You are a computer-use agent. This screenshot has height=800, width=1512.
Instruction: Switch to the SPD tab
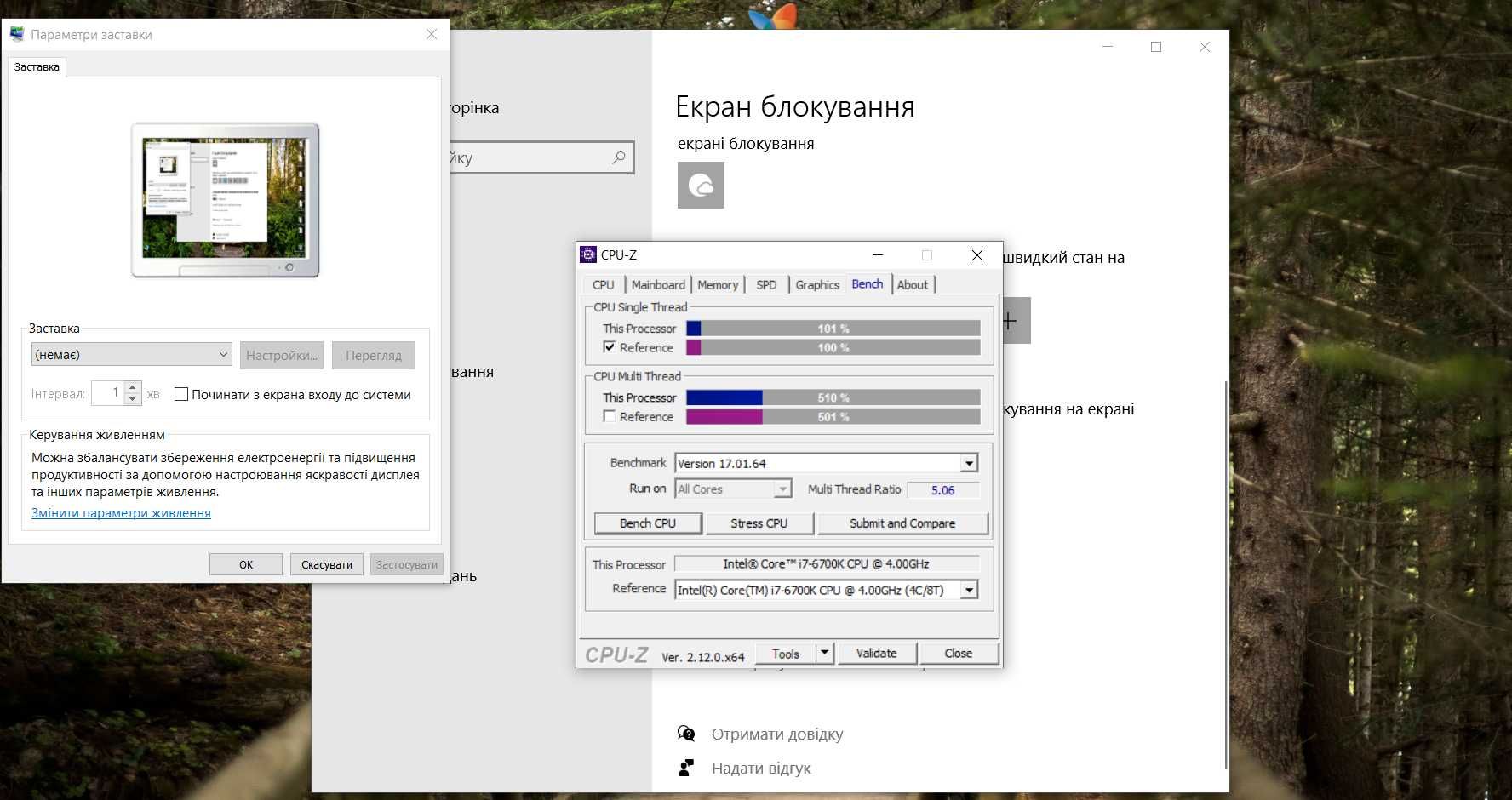pos(766,285)
